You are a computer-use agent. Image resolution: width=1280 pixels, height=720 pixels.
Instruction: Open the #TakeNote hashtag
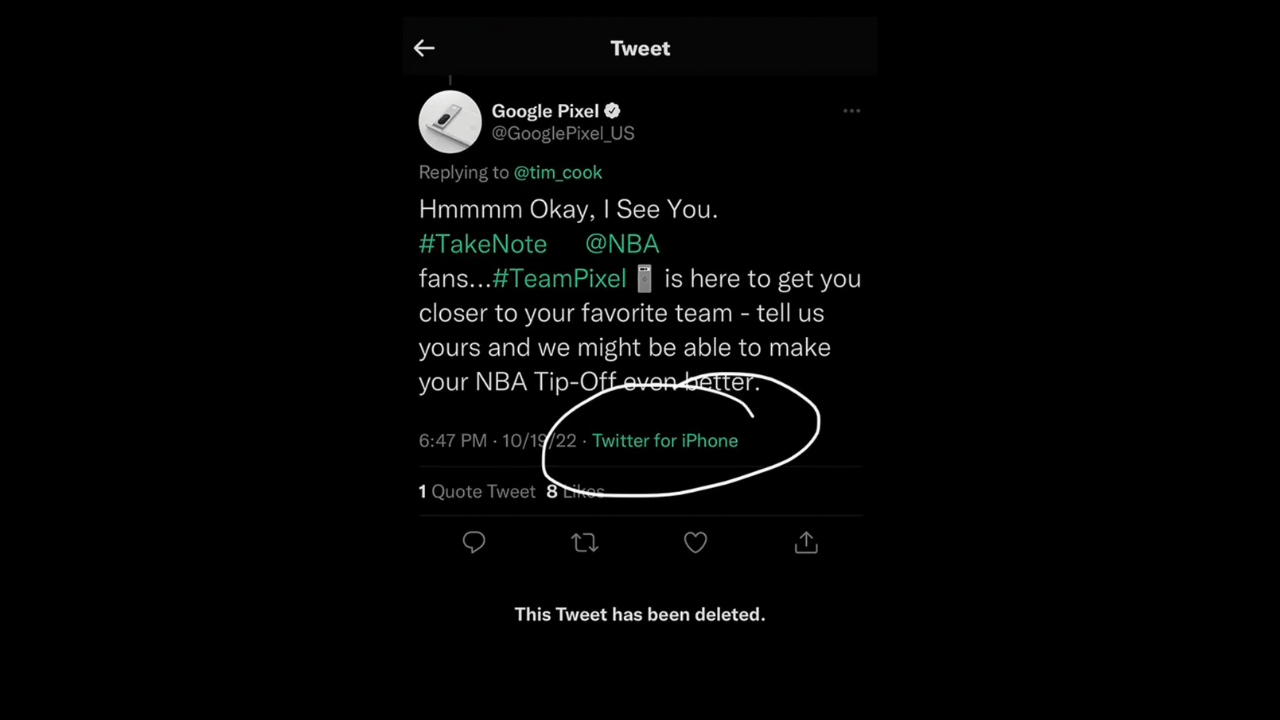point(483,243)
